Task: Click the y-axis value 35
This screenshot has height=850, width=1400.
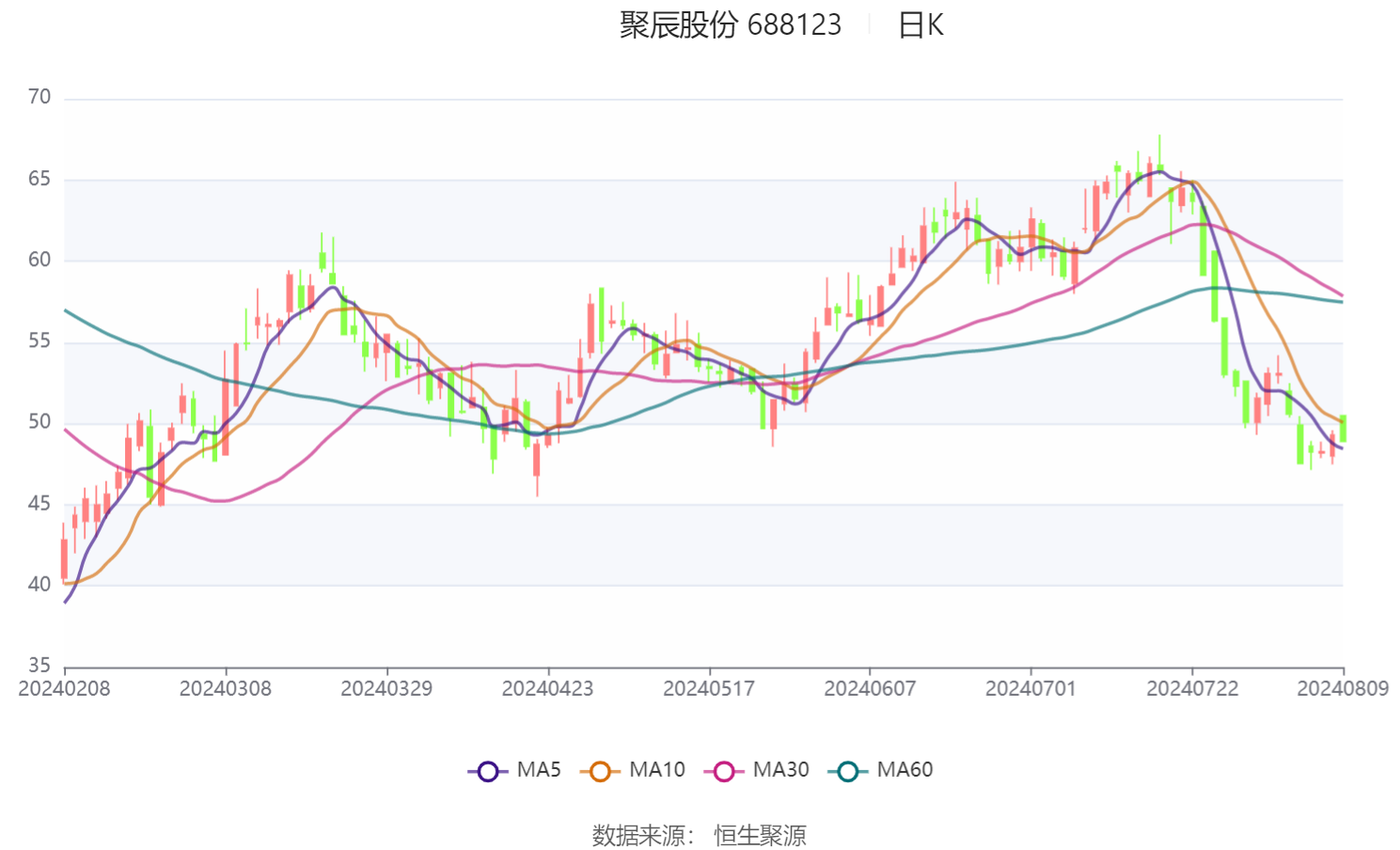Action: pos(39,665)
